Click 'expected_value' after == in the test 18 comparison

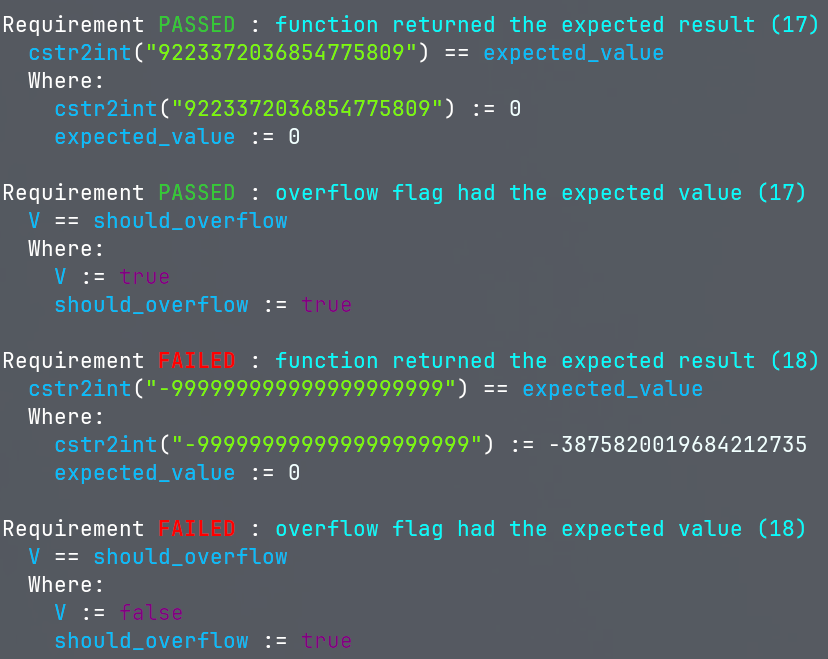612,388
